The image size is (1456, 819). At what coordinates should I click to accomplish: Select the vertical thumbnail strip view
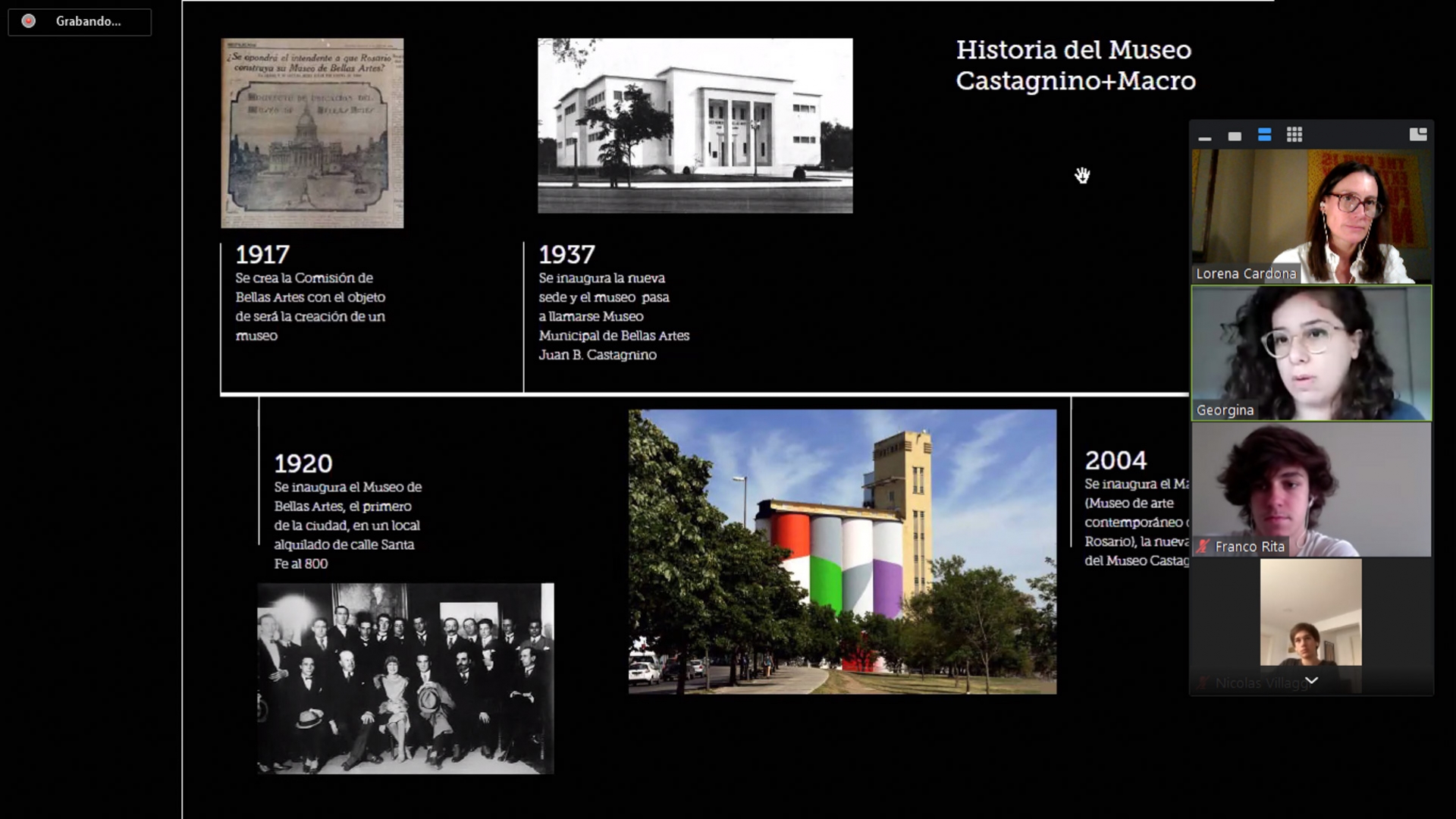coord(1264,135)
